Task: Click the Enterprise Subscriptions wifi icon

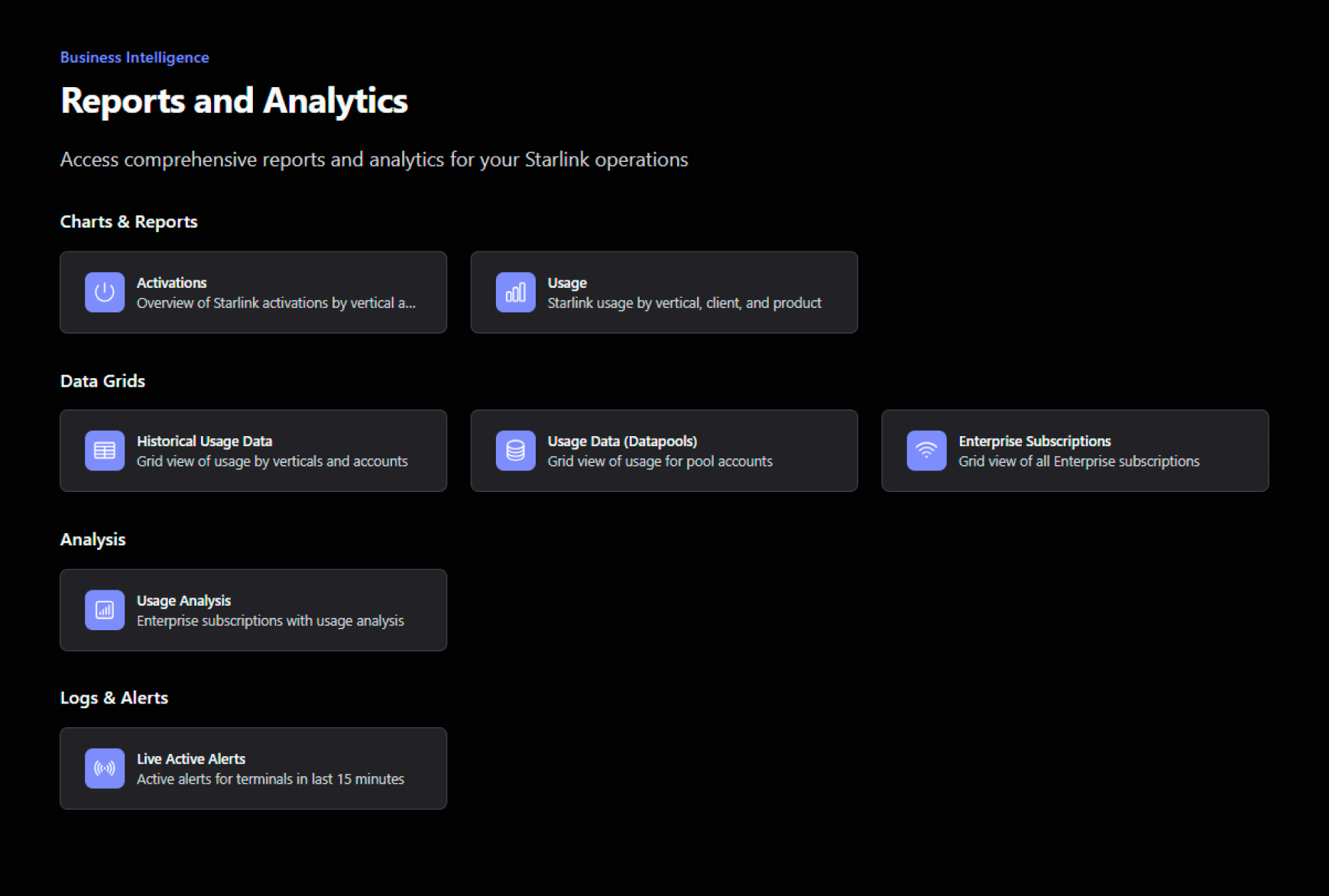Action: 926,451
